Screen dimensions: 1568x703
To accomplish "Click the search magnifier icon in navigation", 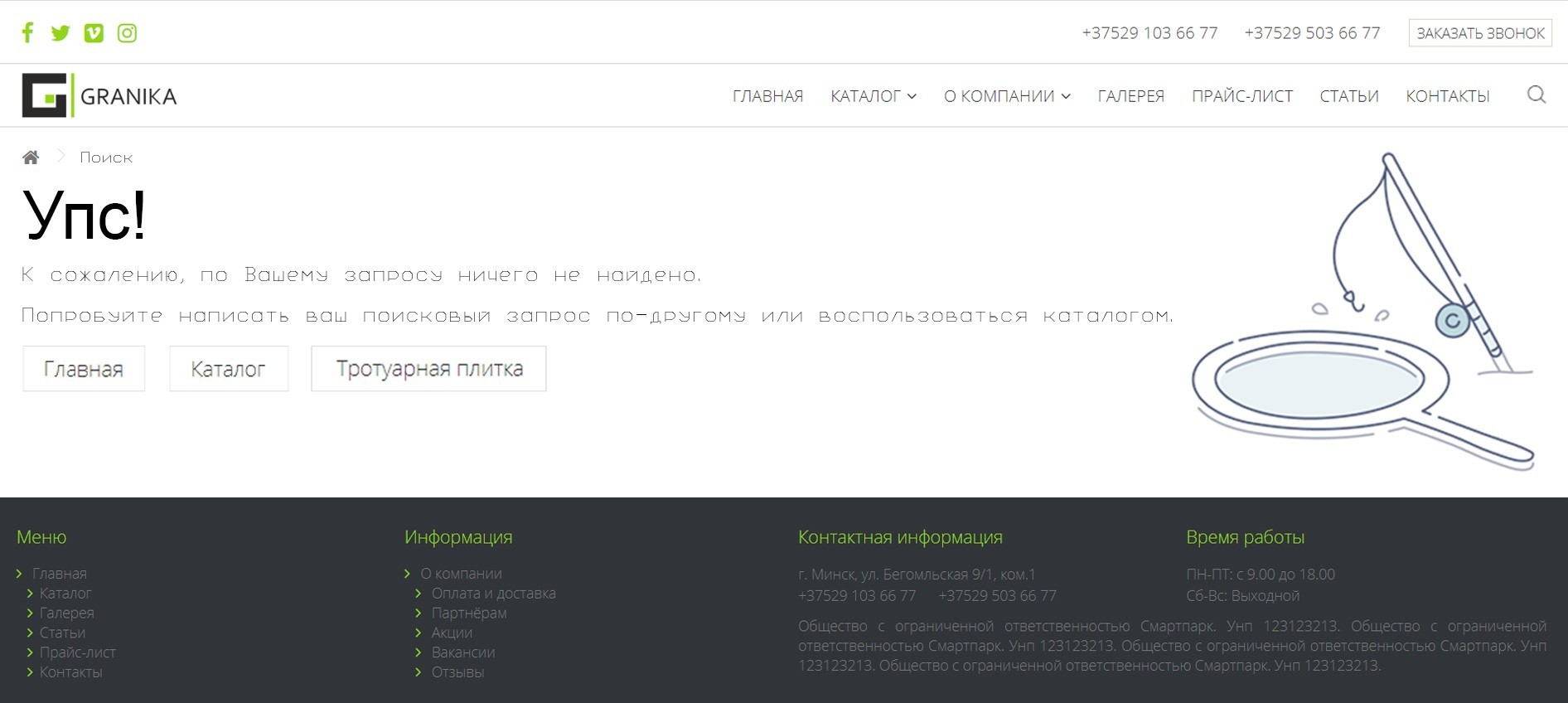I will (1536, 95).
